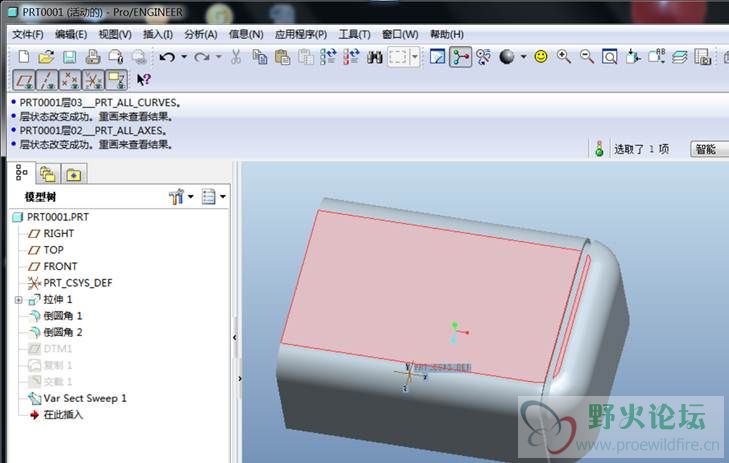Regenerate the model
Viewport: 729px width, 463px height.
[x=328, y=57]
